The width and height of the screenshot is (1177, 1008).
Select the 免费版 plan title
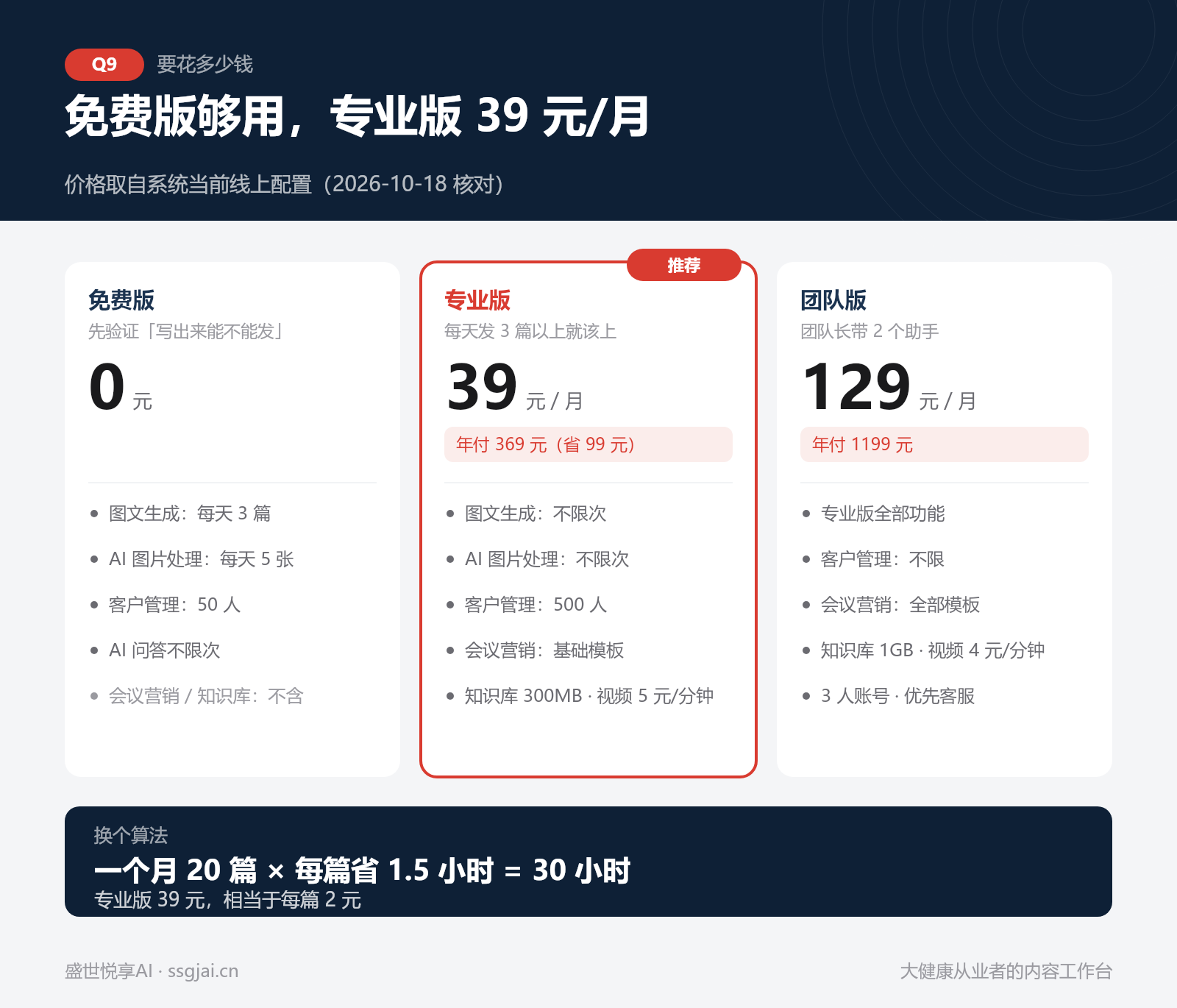121,300
